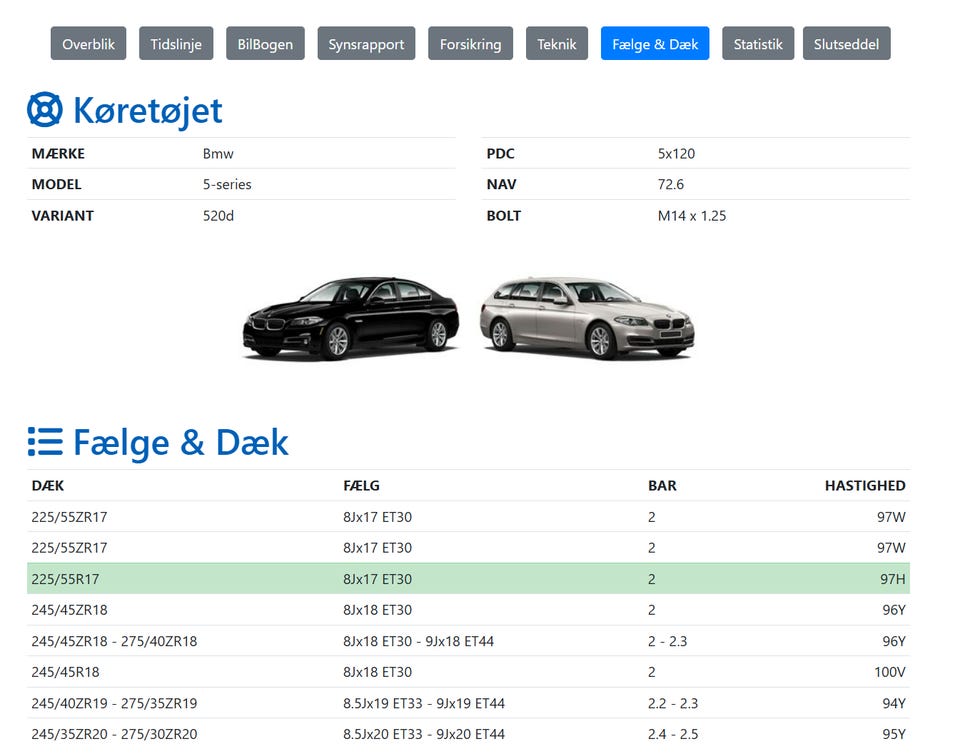
Task: Click the silver BMW wagon image
Action: 587,318
